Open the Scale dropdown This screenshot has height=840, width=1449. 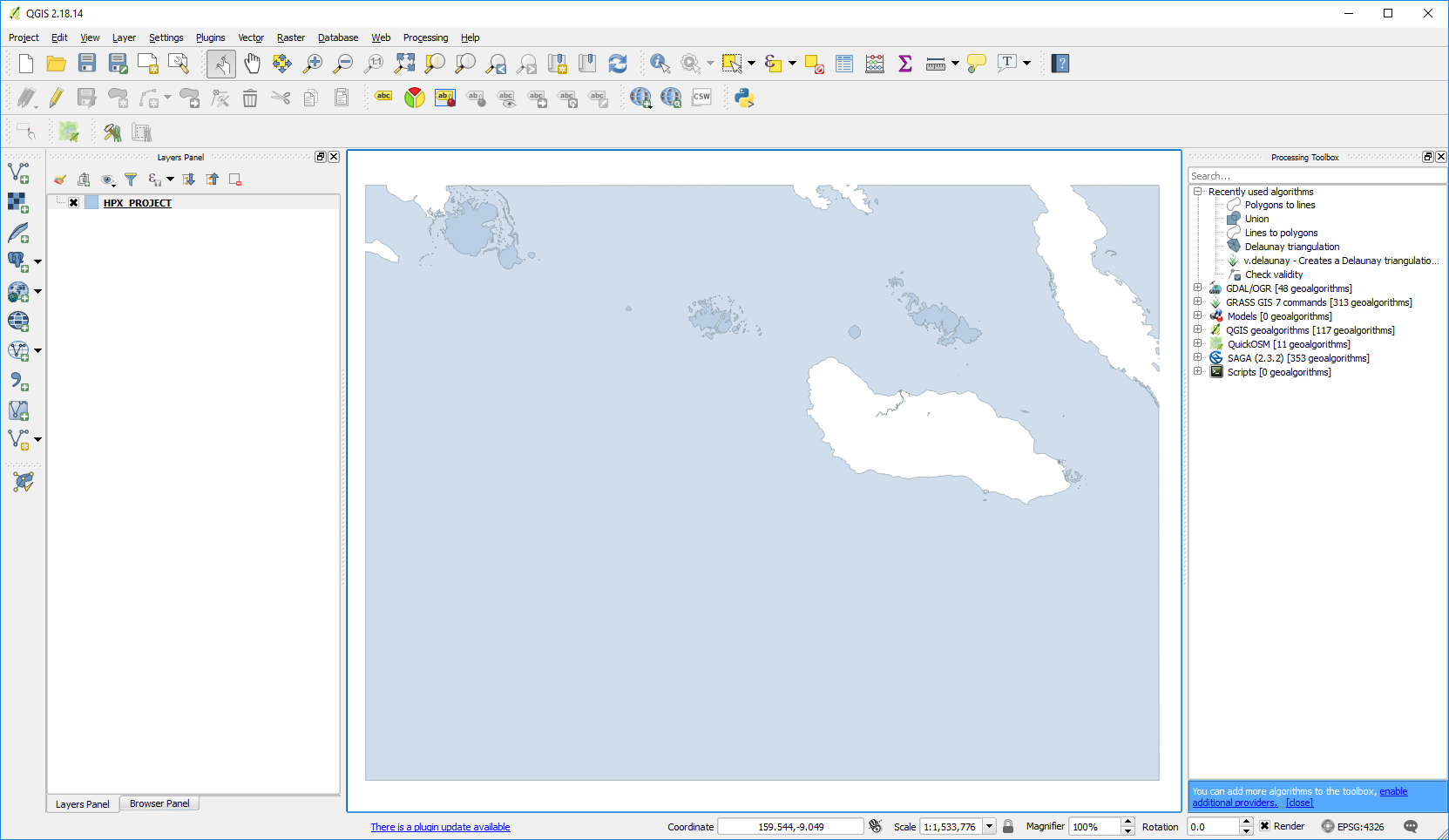[990, 826]
